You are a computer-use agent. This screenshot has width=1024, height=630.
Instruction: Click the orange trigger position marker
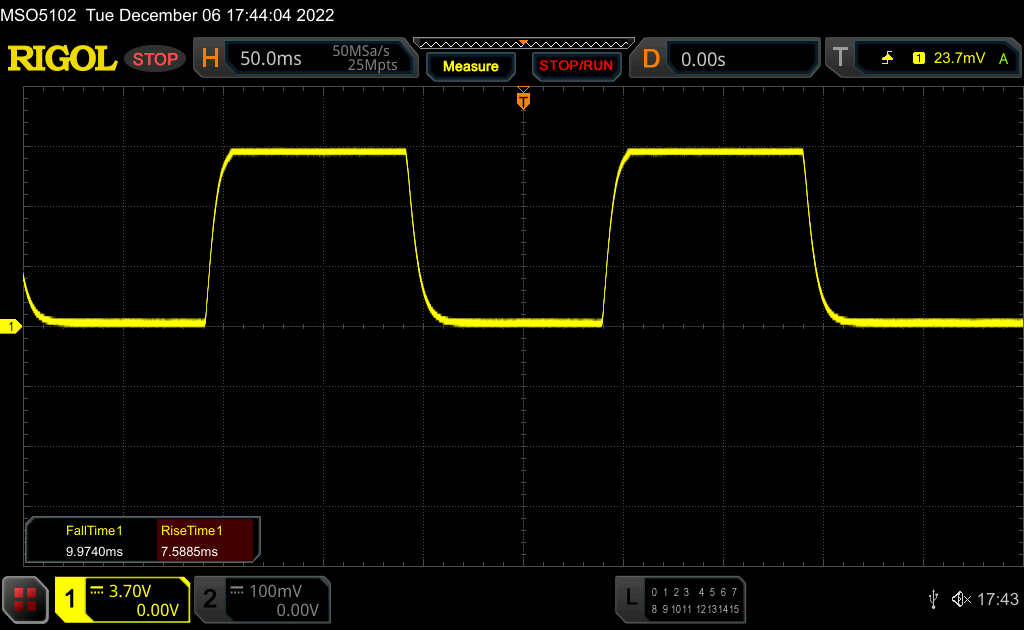(523, 99)
